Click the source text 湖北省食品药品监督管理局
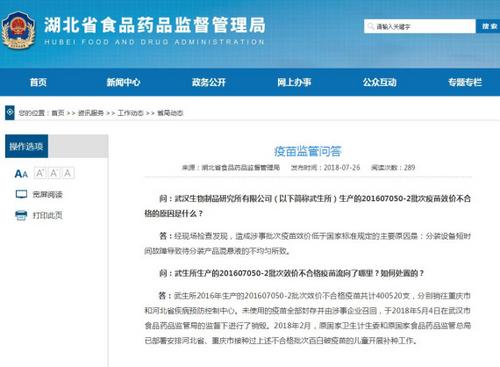Image resolution: width=500 pixels, height=367 pixels. coord(241,167)
